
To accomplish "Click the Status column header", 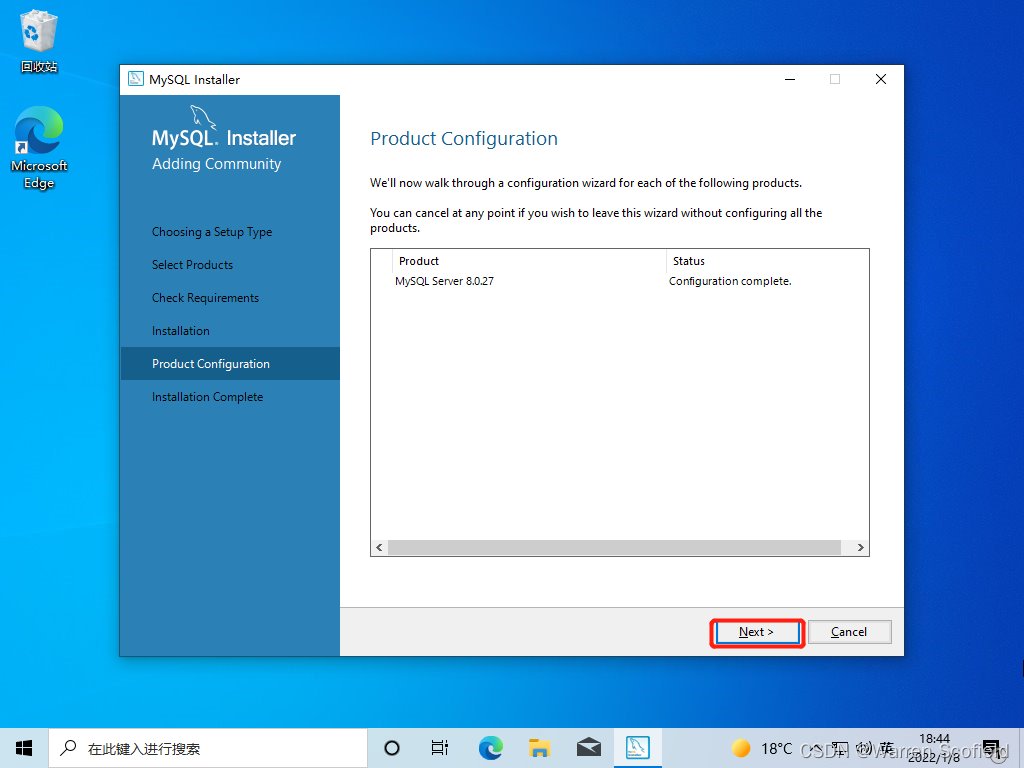I will pyautogui.click(x=767, y=261).
